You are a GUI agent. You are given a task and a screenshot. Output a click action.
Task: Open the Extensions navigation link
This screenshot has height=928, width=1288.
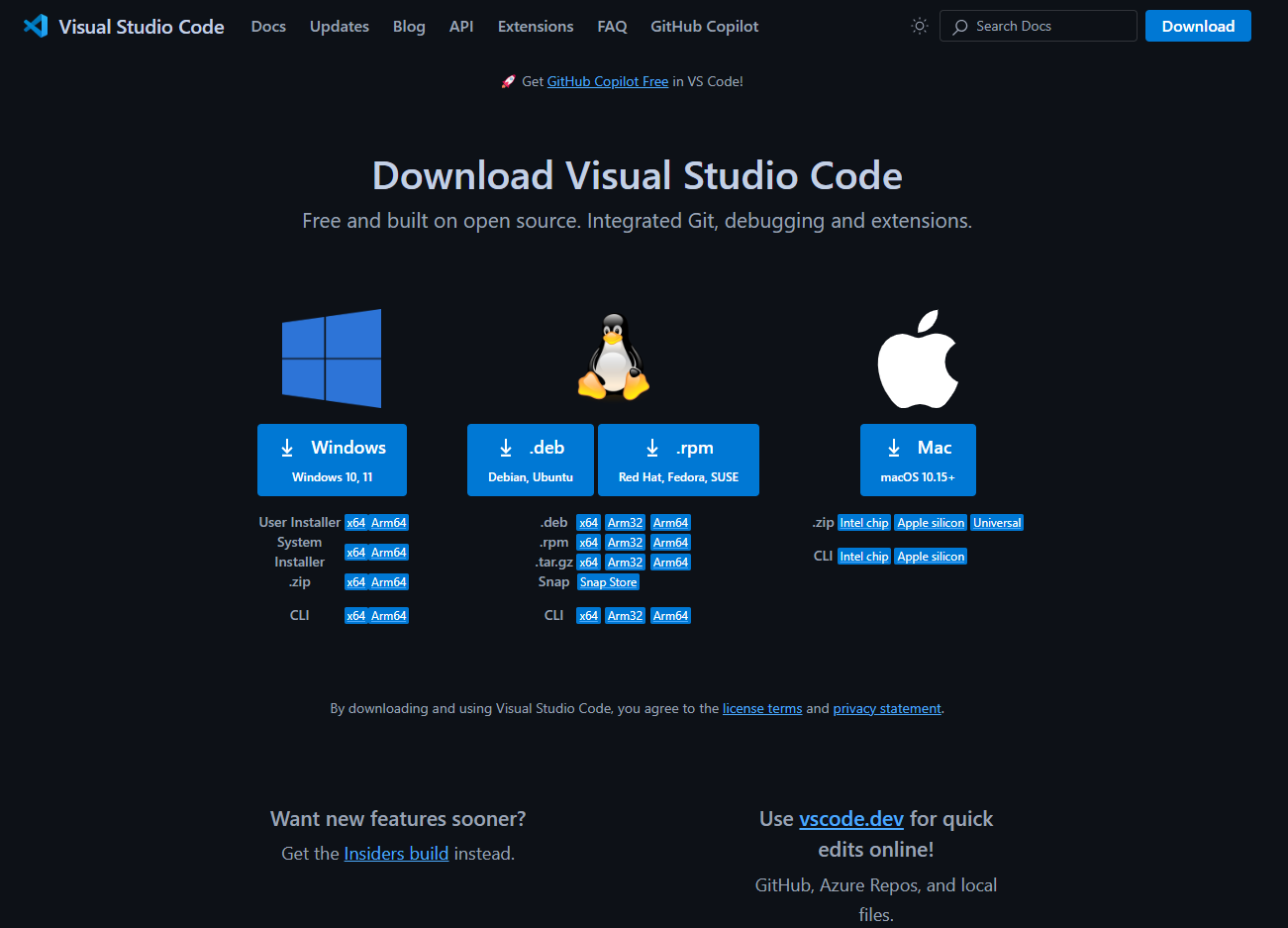tap(536, 26)
